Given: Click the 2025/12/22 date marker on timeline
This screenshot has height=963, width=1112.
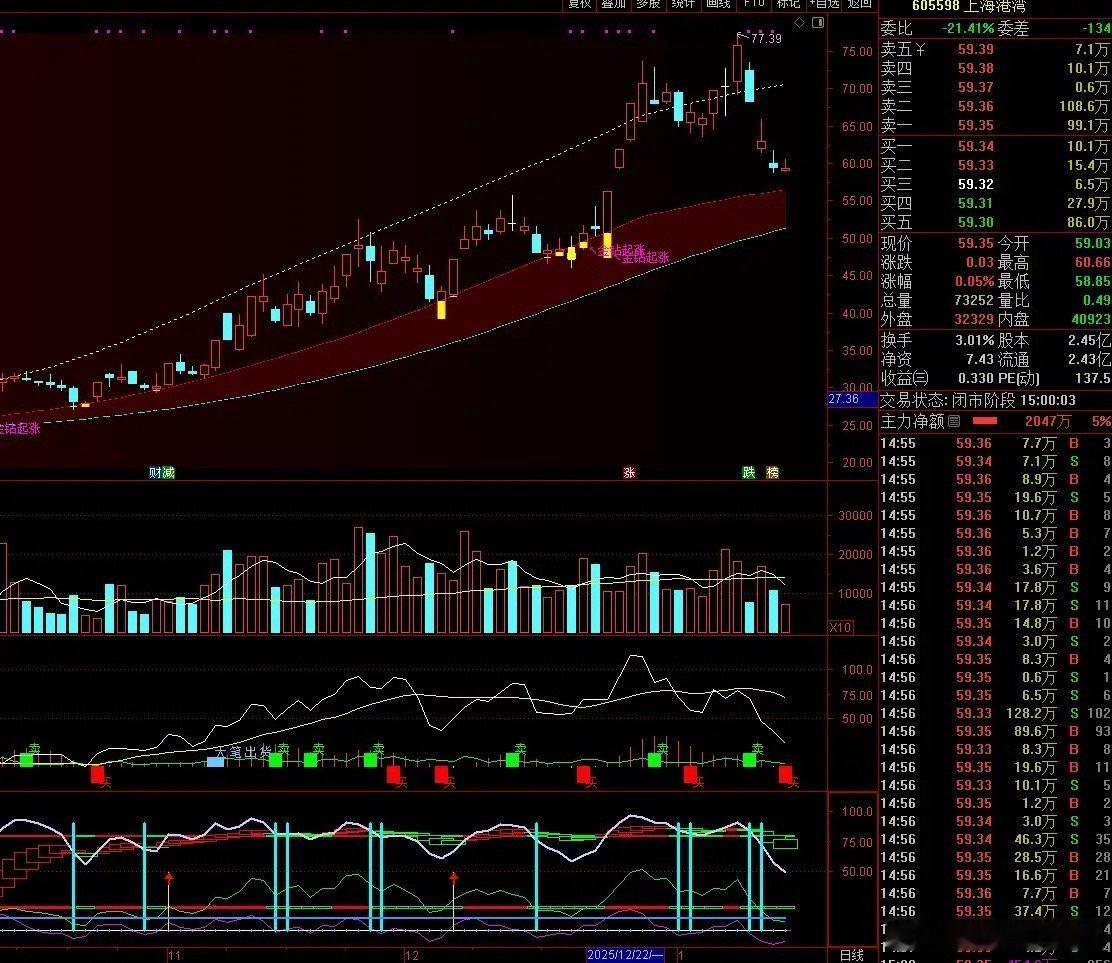Looking at the screenshot, I should click(626, 956).
